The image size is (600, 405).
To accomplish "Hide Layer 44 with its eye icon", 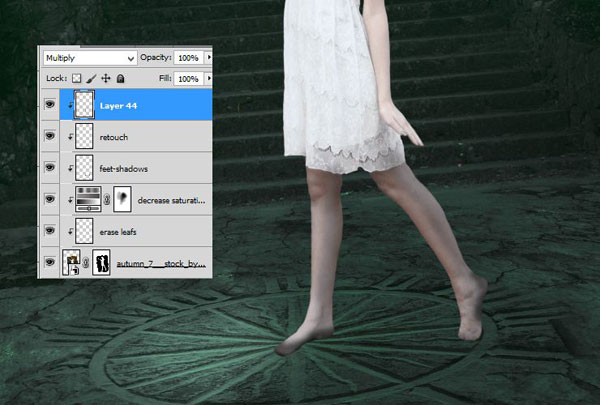I will coord(50,105).
